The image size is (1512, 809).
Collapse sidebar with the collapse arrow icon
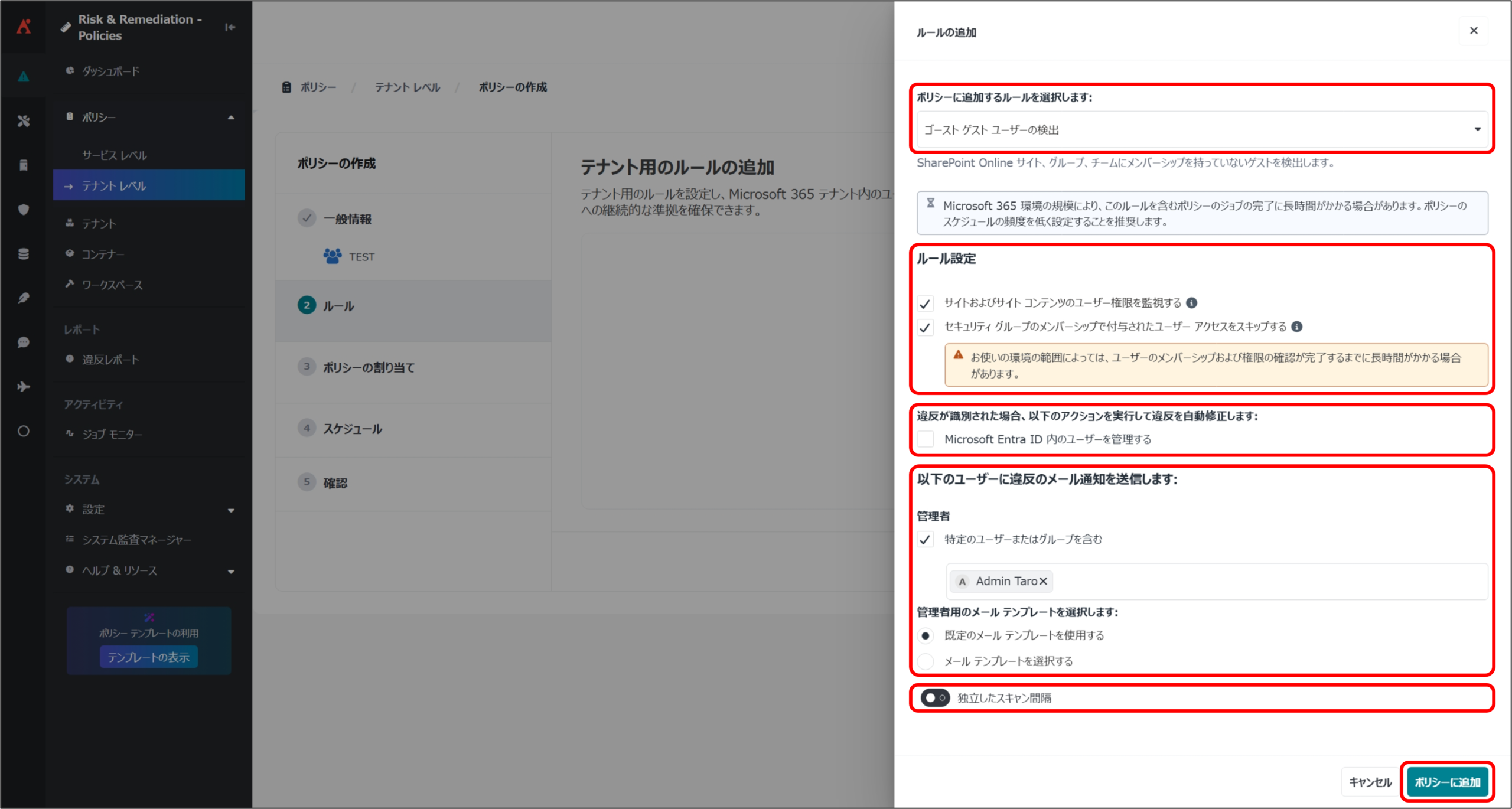(230, 27)
